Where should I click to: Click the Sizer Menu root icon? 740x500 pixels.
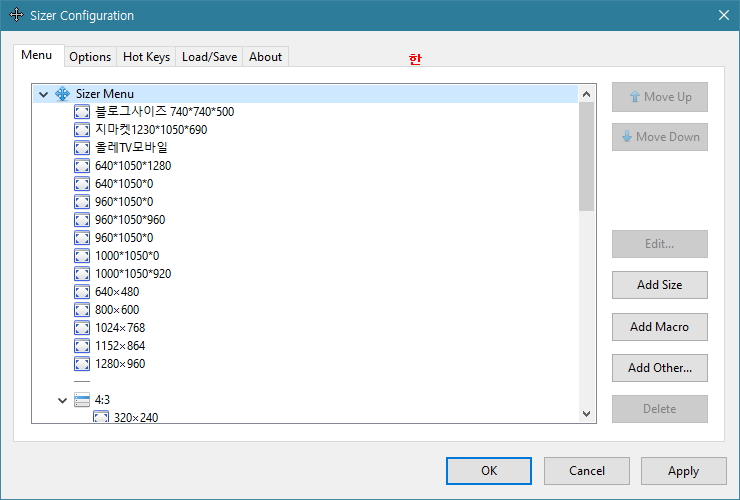point(62,94)
